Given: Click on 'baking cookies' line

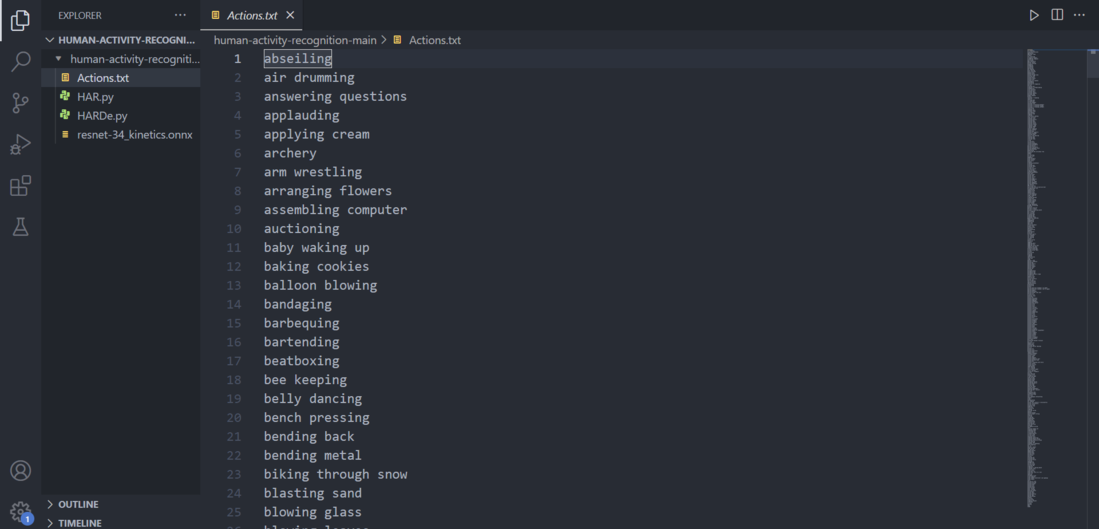Looking at the screenshot, I should pos(317,267).
